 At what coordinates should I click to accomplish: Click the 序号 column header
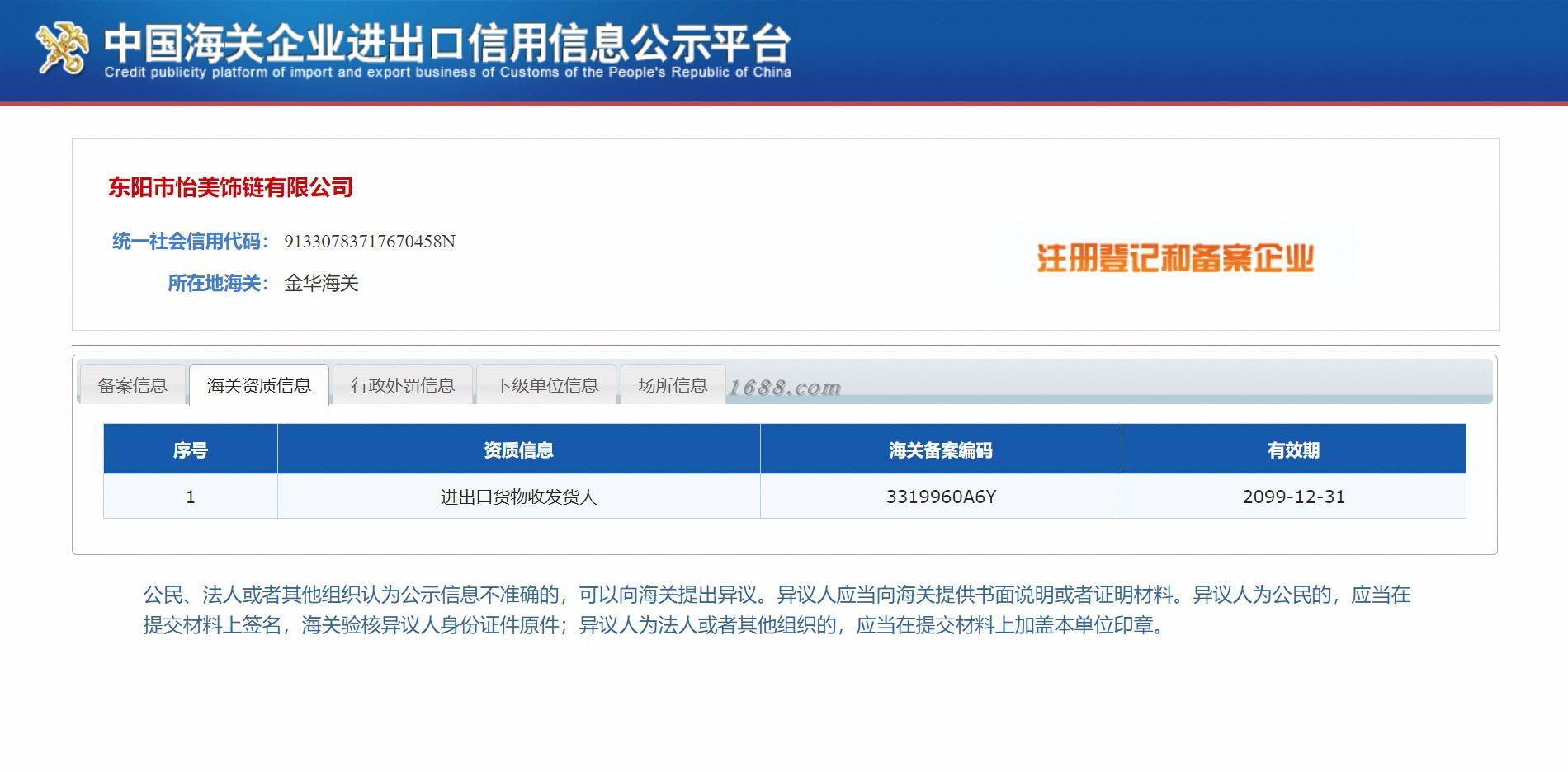point(191,450)
